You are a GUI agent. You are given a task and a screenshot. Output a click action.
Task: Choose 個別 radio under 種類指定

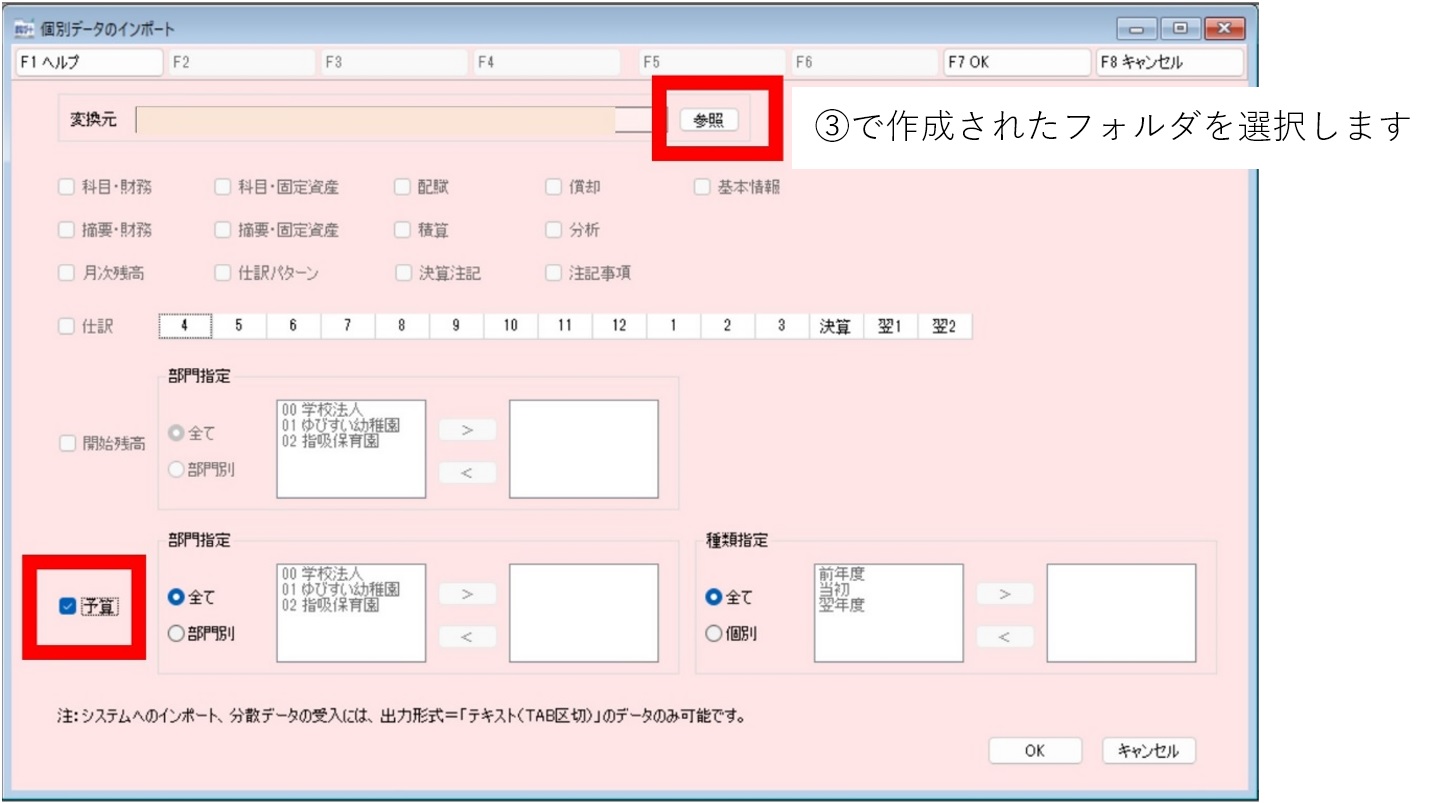714,633
